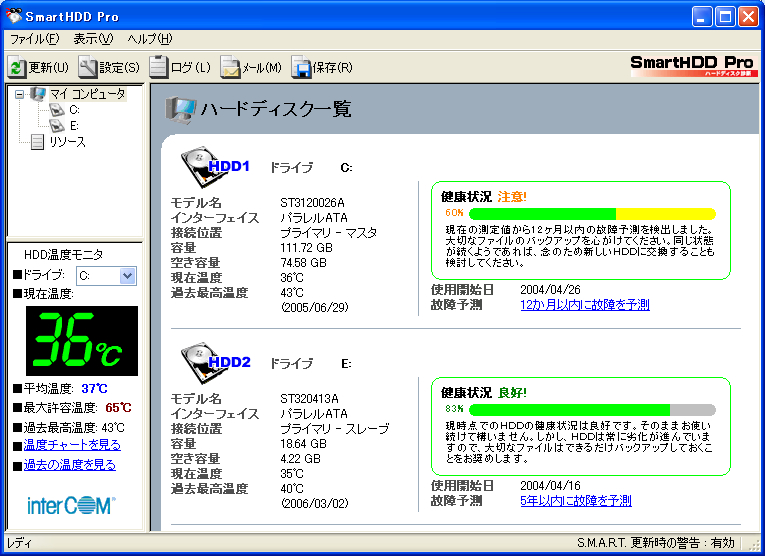Click the 良好! health status label
The height and width of the screenshot is (556, 765).
click(512, 393)
